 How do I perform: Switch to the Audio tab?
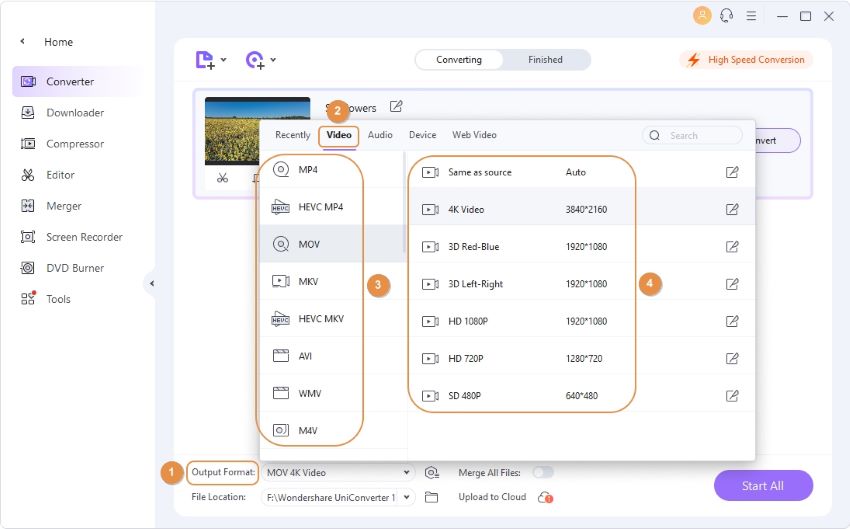(380, 135)
